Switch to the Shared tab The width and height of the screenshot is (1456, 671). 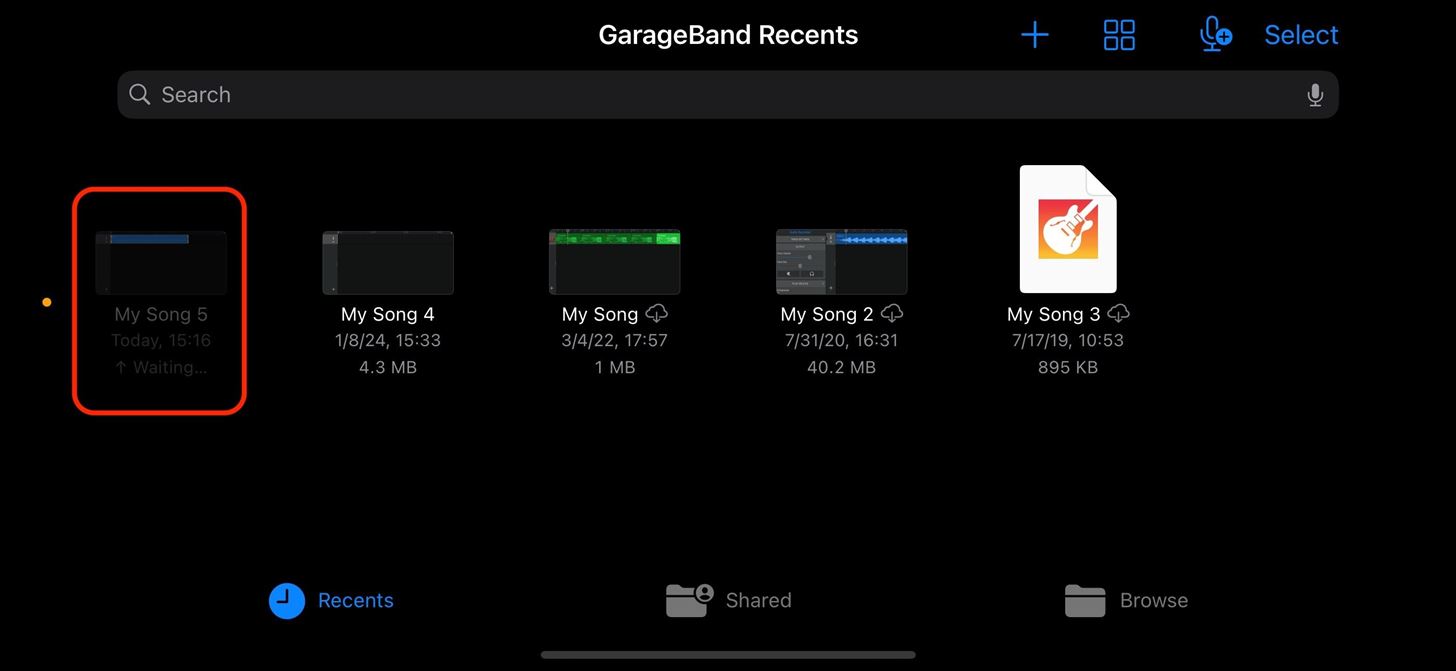[x=729, y=601]
